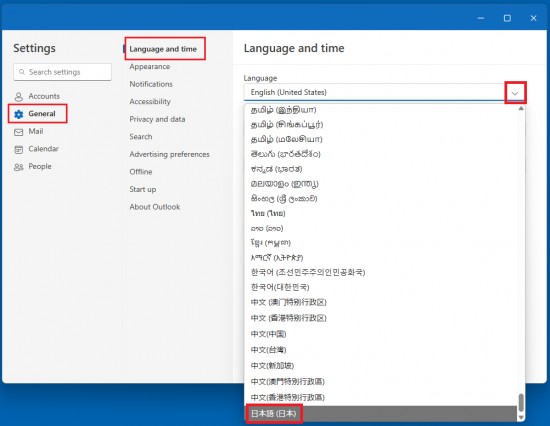Select the Sinhala සිංහල language option
The height and width of the screenshot is (426, 550).
[381, 199]
